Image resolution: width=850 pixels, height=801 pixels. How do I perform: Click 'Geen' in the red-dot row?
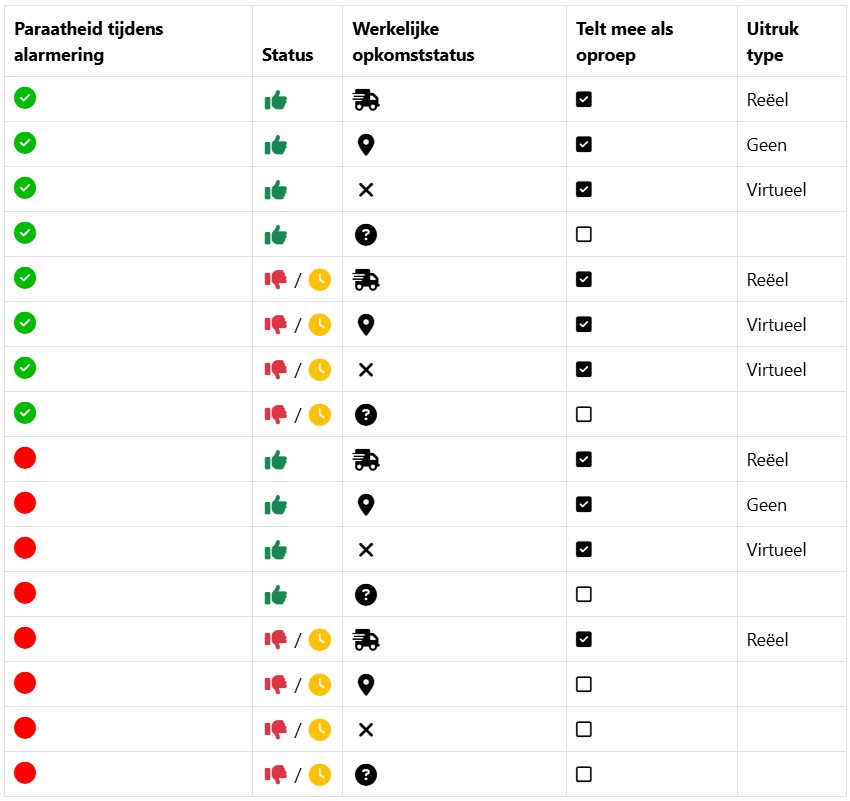pyautogui.click(x=767, y=505)
